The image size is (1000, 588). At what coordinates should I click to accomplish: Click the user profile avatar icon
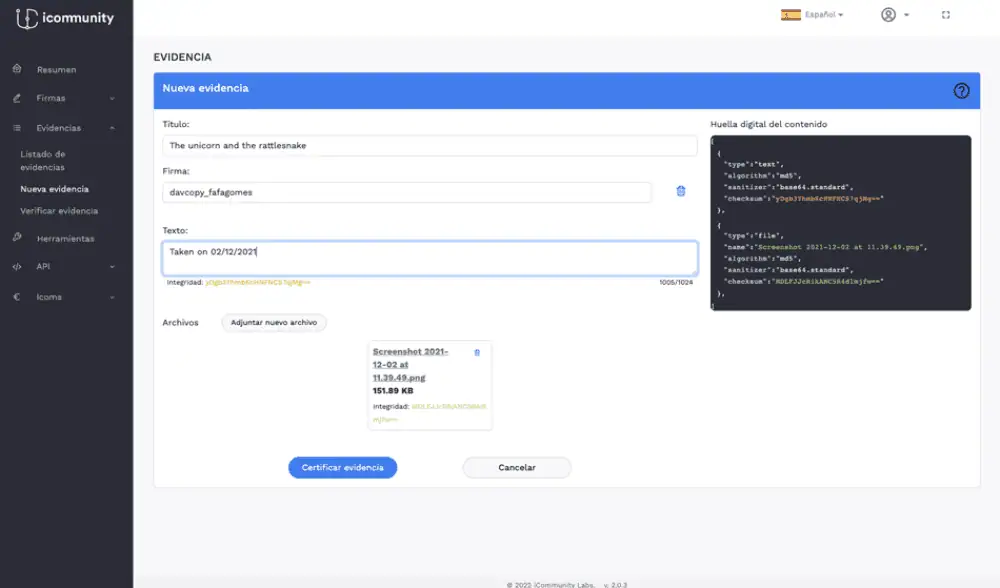click(888, 15)
